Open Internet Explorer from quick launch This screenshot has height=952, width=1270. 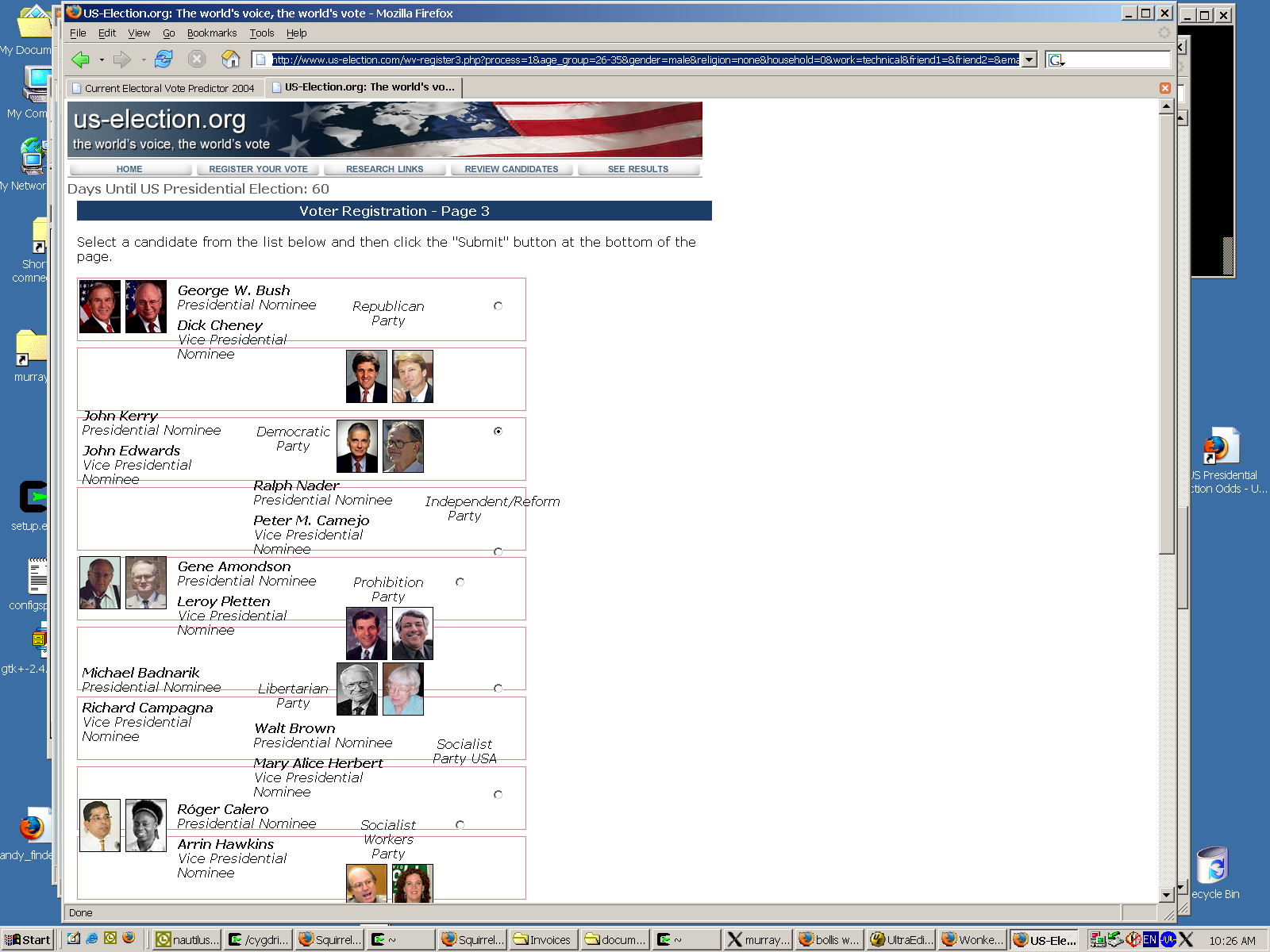coord(92,938)
